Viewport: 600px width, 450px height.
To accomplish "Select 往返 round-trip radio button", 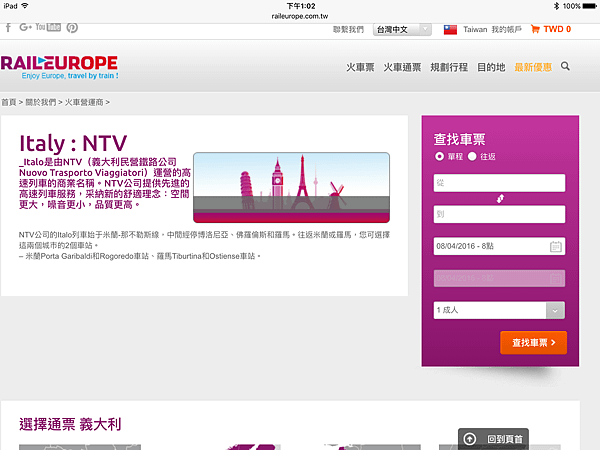I will pyautogui.click(x=472, y=156).
